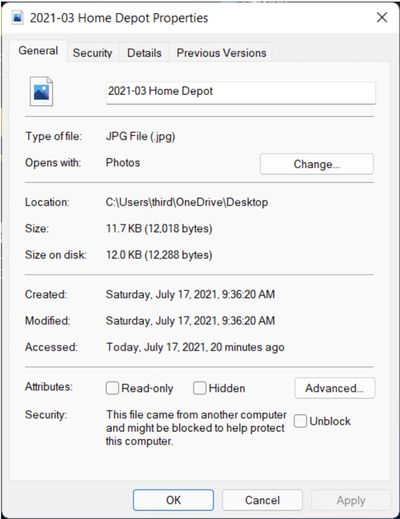Switch to the Security tab

(92, 53)
